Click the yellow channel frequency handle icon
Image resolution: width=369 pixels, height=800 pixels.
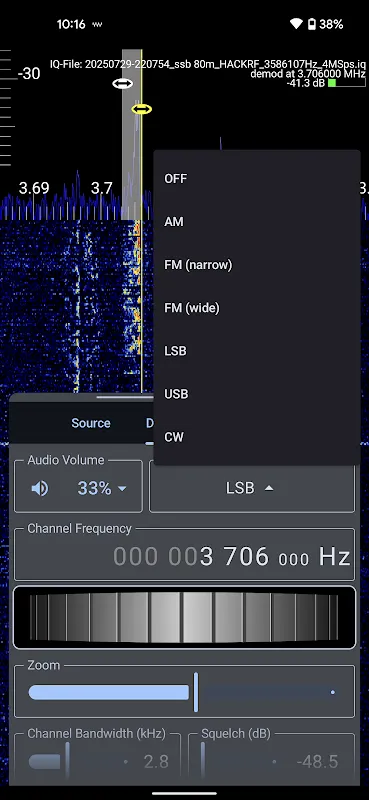coord(141,109)
